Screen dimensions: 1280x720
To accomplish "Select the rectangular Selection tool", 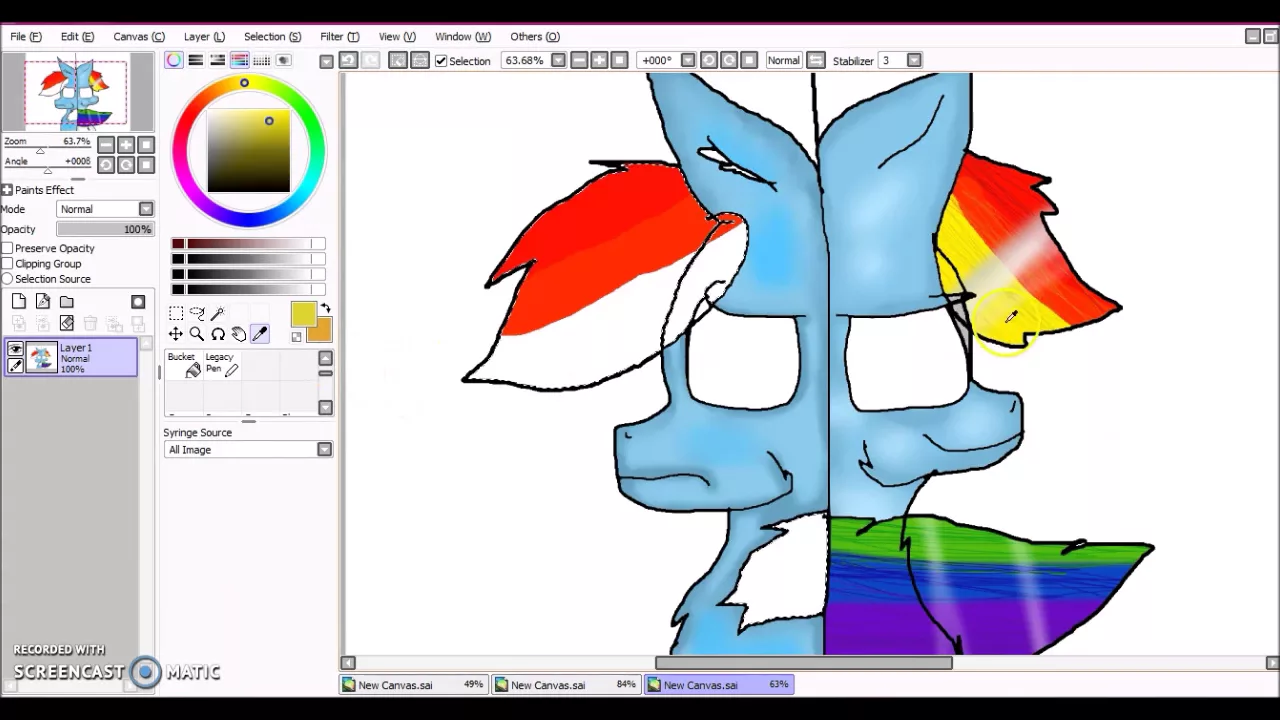I will tap(176, 313).
